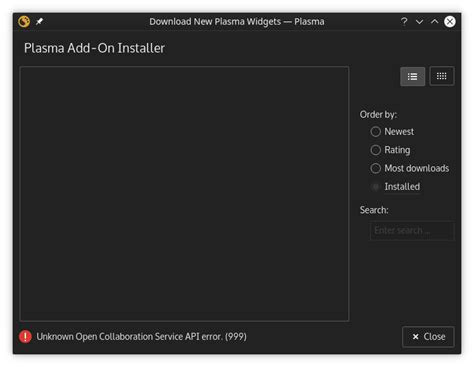Minimize window with down chevron

419,22
